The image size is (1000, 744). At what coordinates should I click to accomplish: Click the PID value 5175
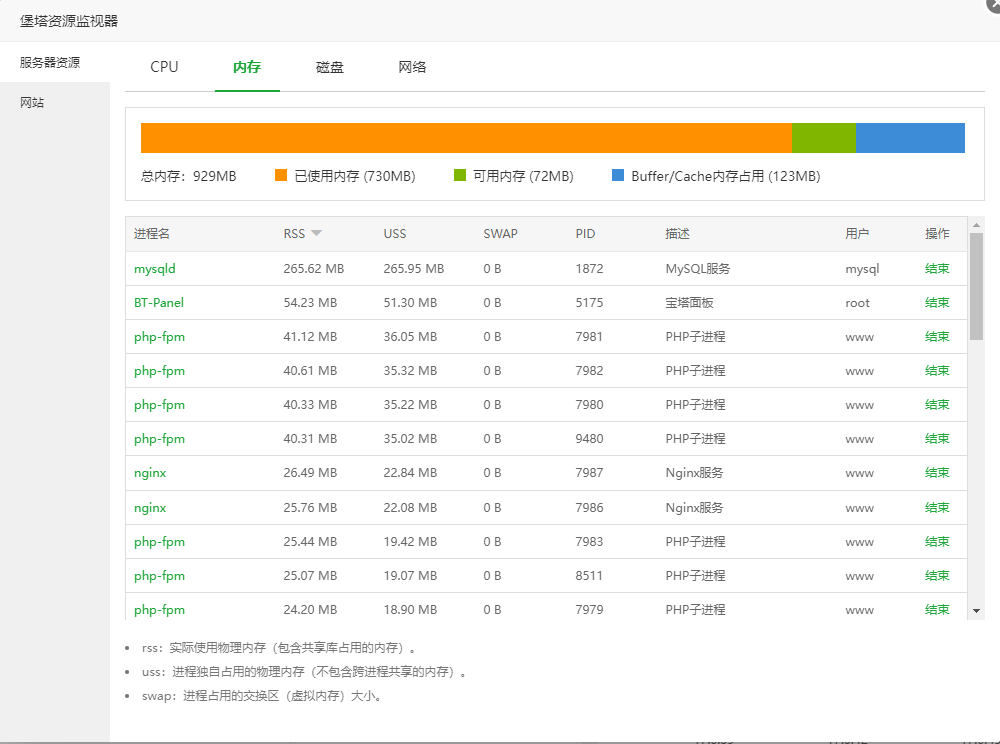tap(589, 302)
